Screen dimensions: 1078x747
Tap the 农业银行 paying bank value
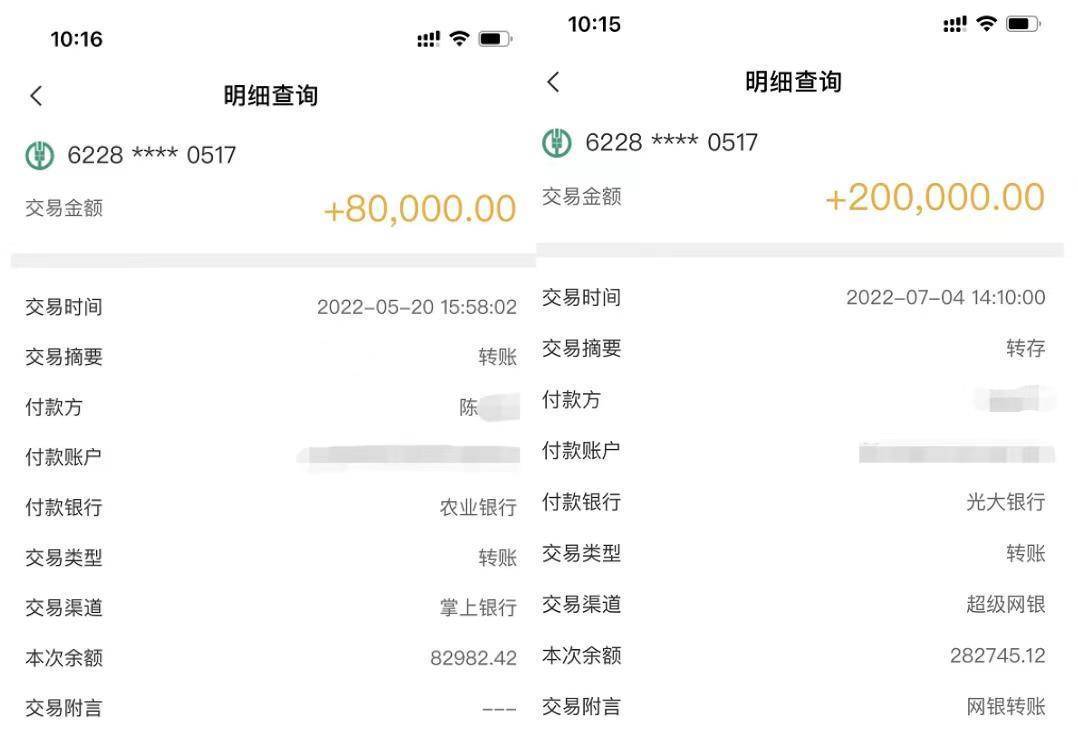478,508
